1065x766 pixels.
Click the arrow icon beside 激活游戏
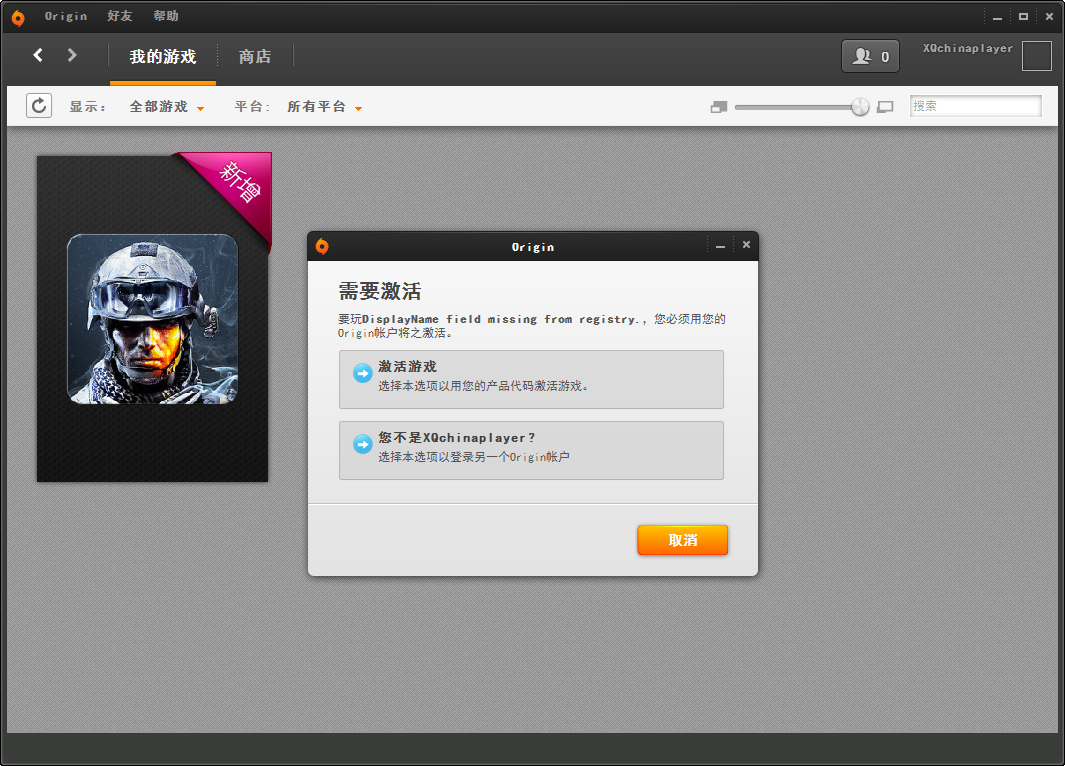click(x=363, y=373)
